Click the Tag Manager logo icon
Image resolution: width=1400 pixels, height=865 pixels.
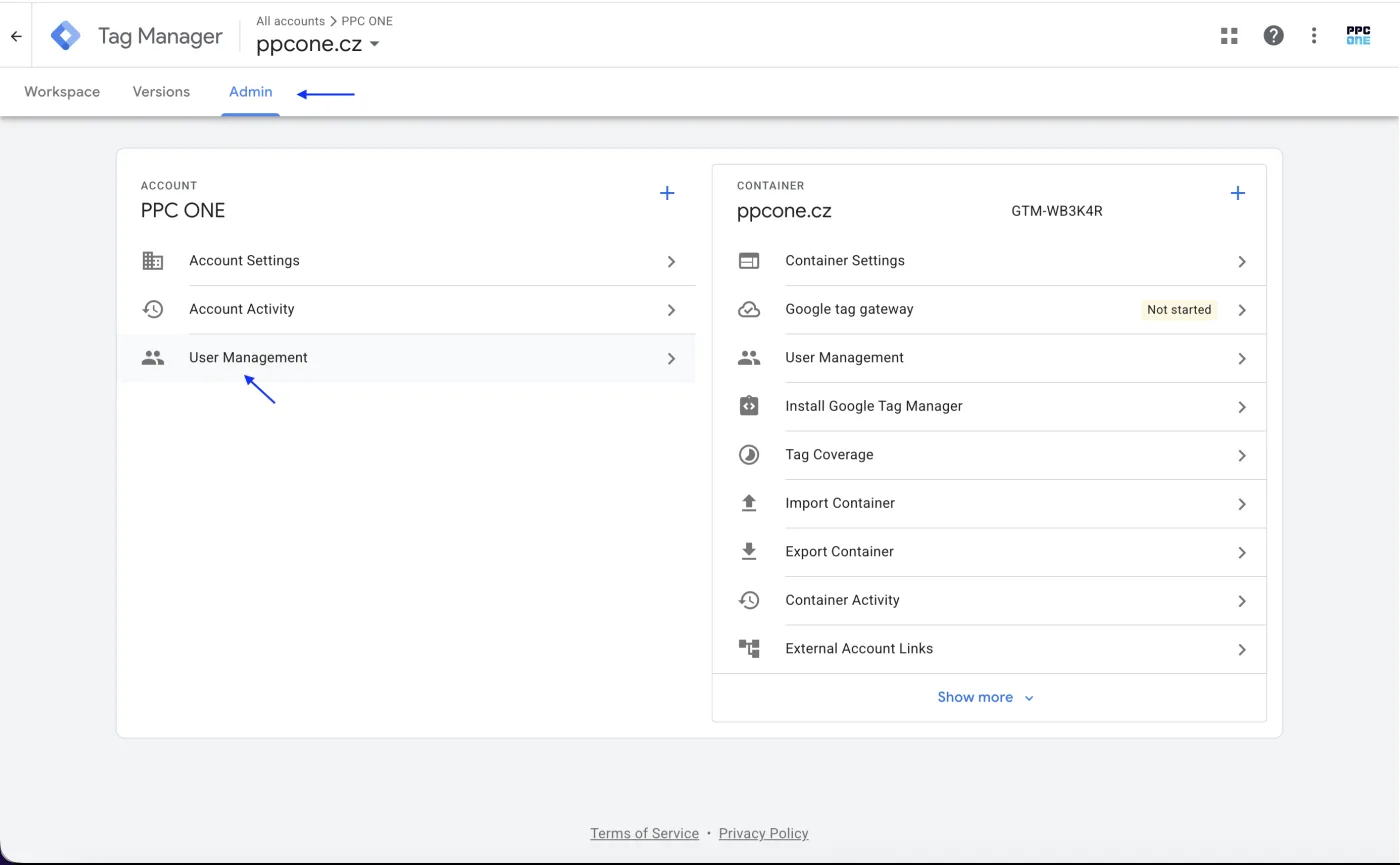coord(66,36)
